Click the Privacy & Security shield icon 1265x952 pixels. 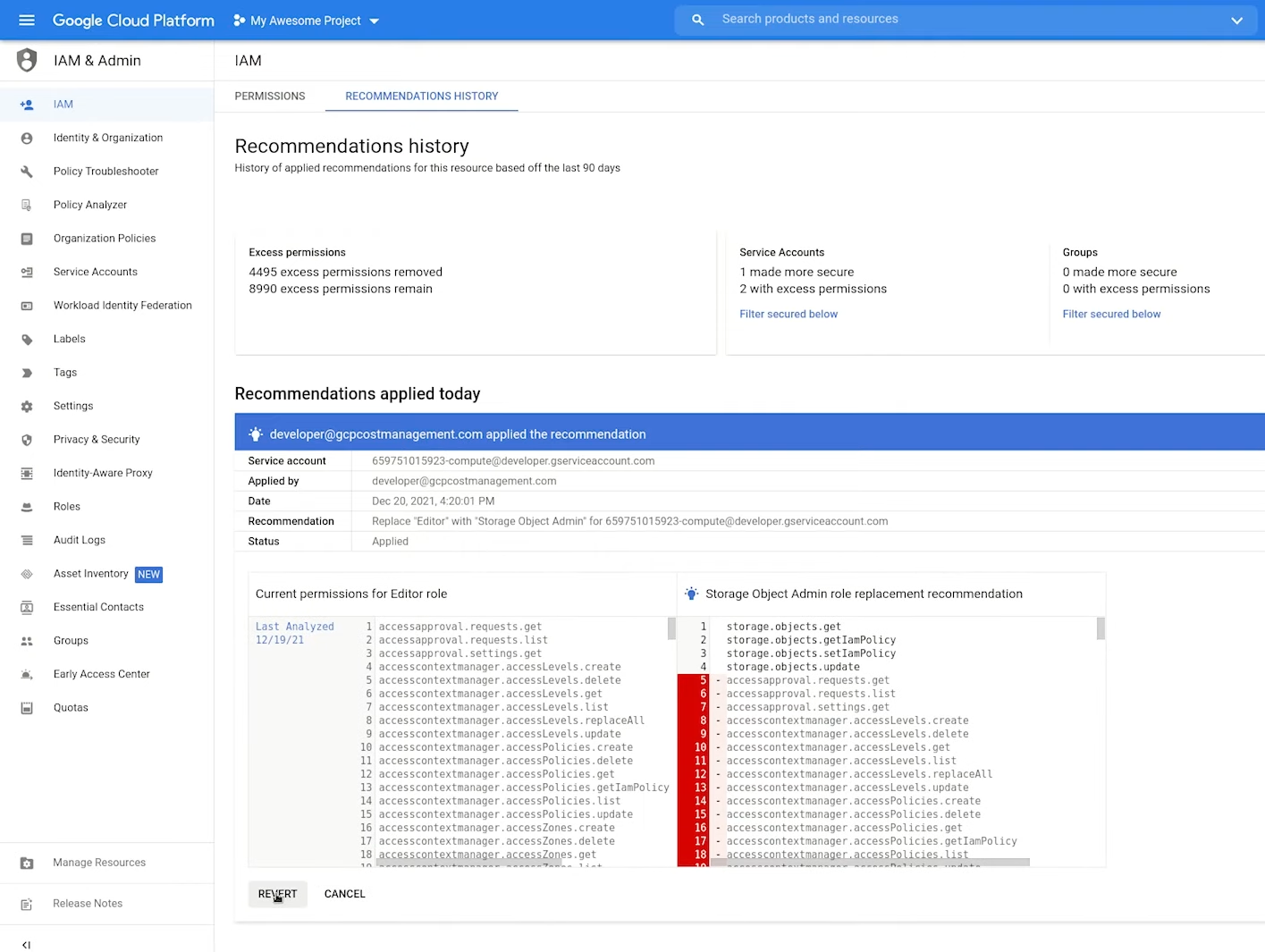[x=27, y=439]
